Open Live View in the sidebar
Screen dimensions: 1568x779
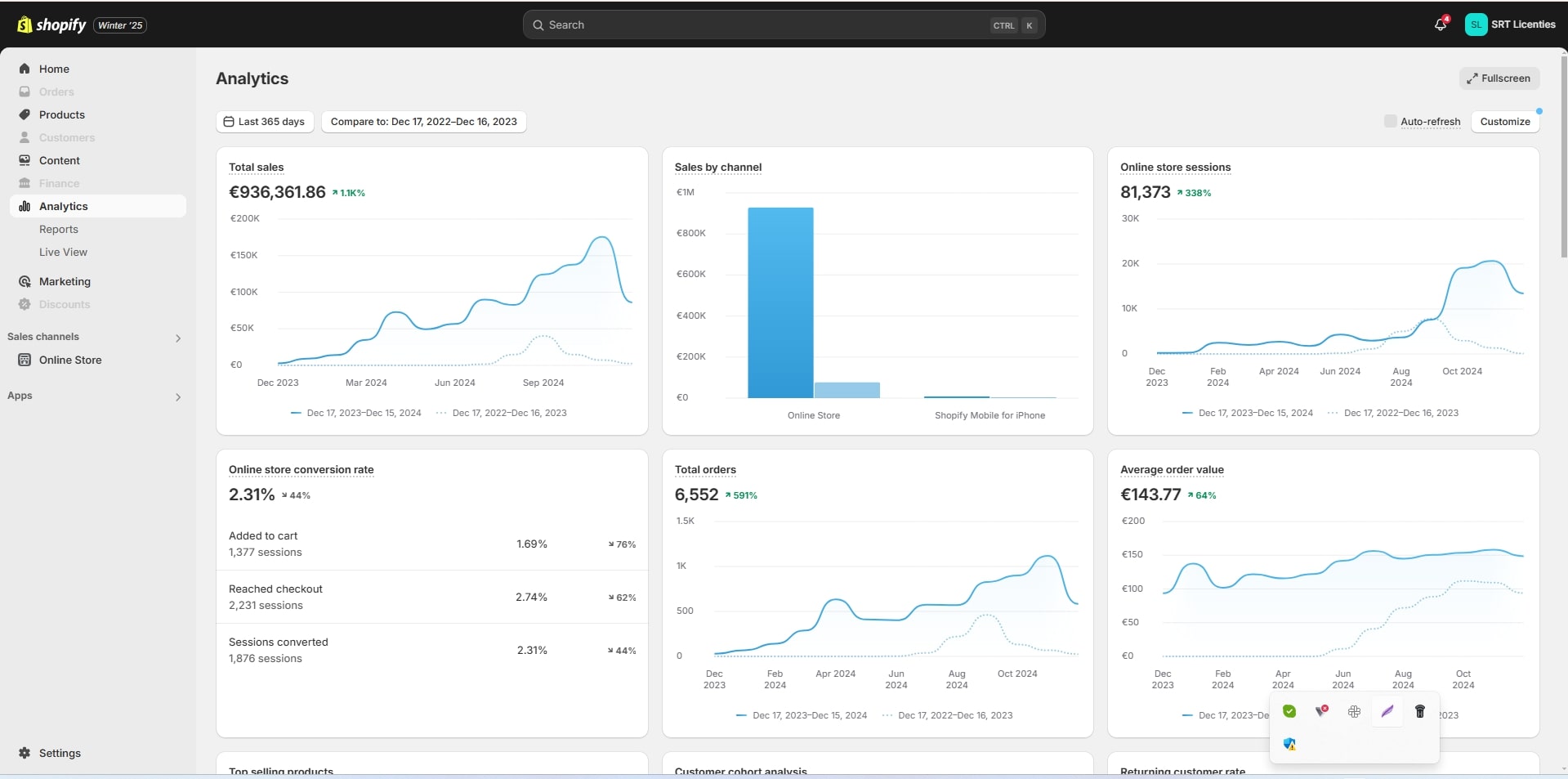click(63, 252)
